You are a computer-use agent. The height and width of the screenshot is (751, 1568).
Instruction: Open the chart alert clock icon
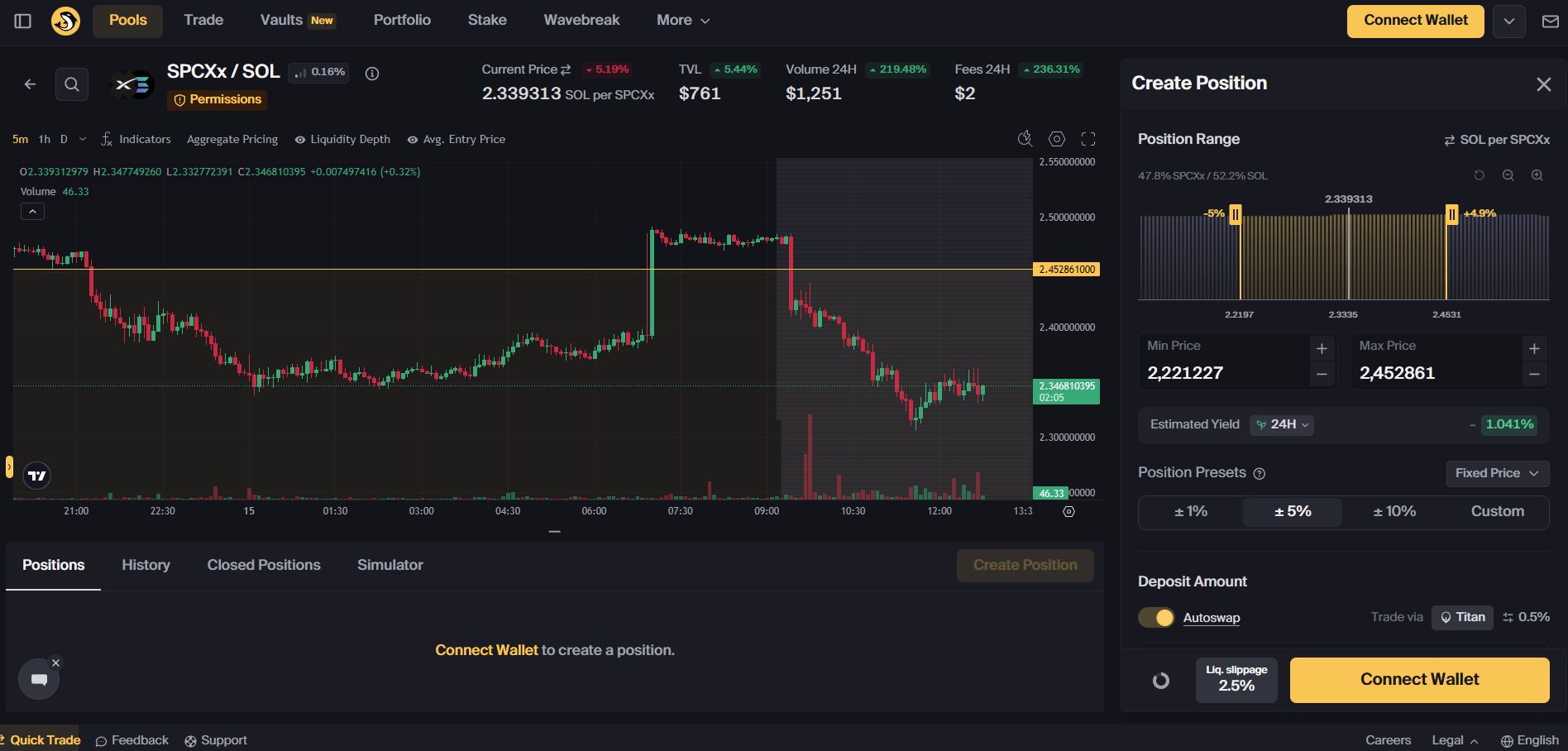(1025, 139)
